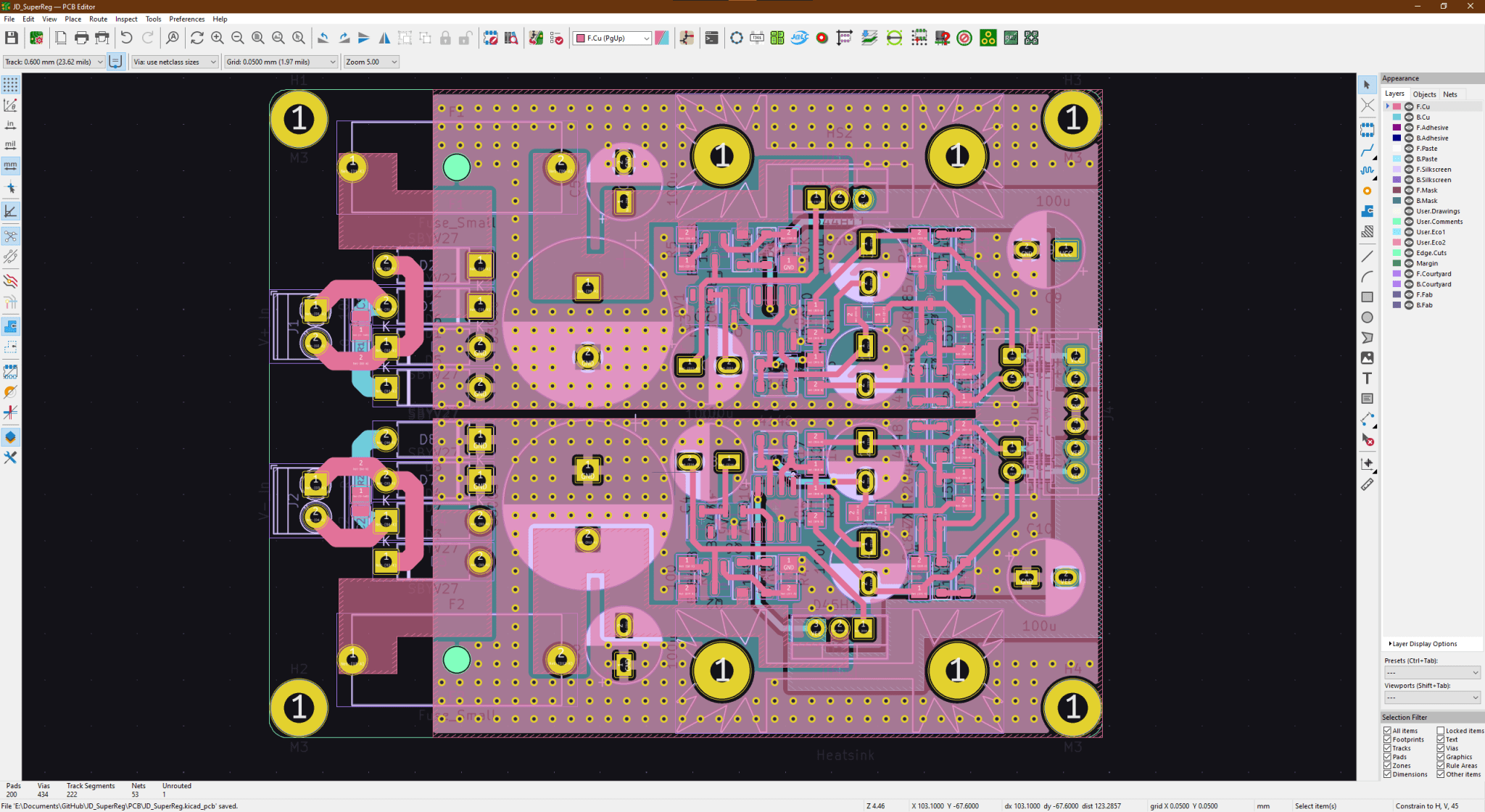Launch the JLC fabrication plugin icon

[x=799, y=38]
